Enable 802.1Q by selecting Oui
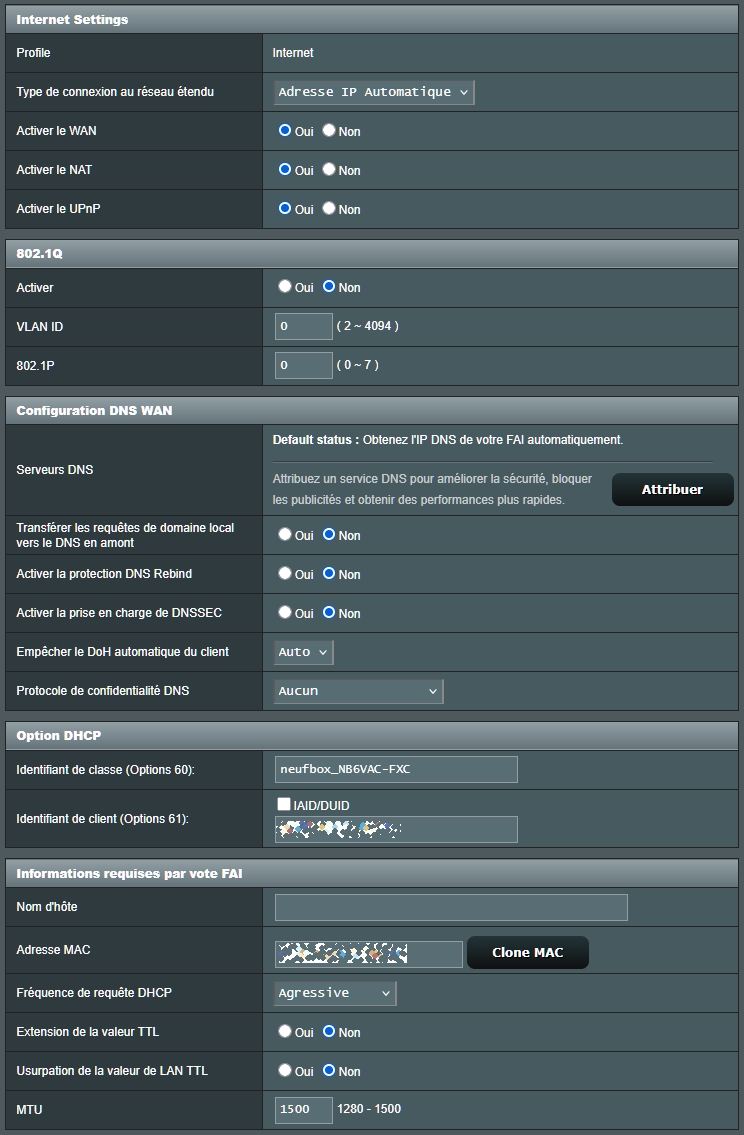744x1135 pixels. coord(285,286)
